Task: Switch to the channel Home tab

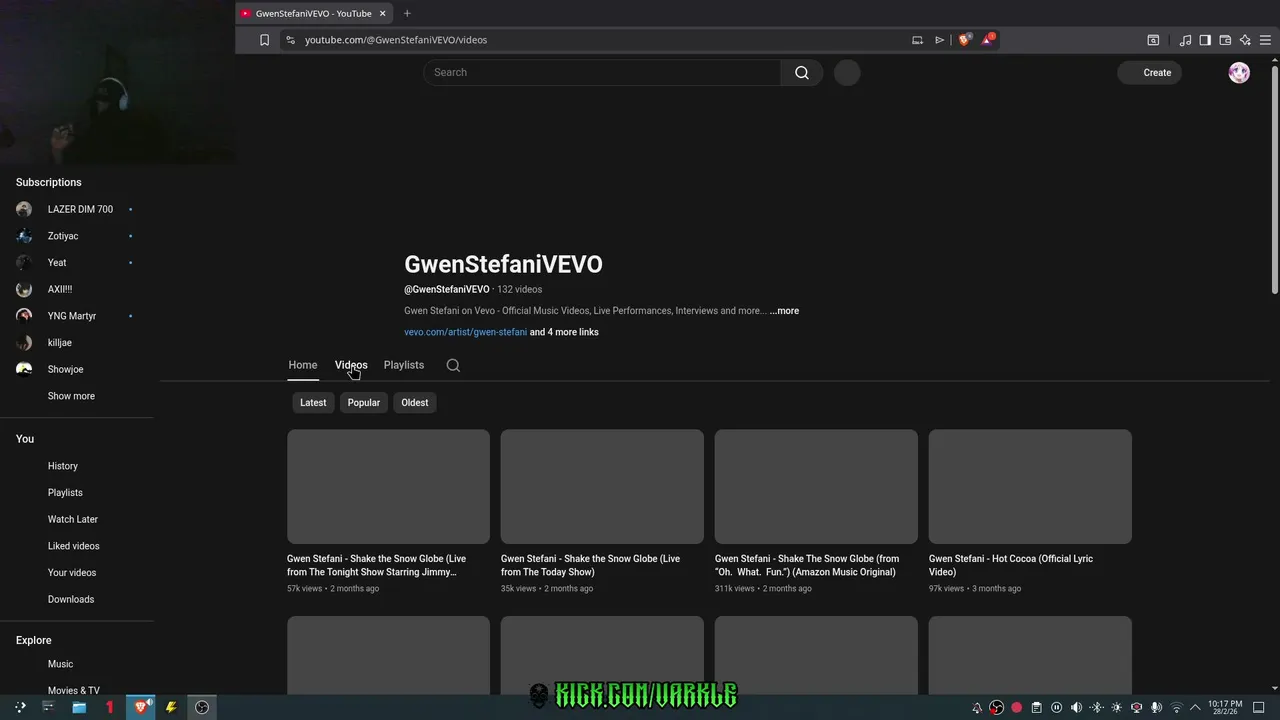Action: click(x=303, y=365)
